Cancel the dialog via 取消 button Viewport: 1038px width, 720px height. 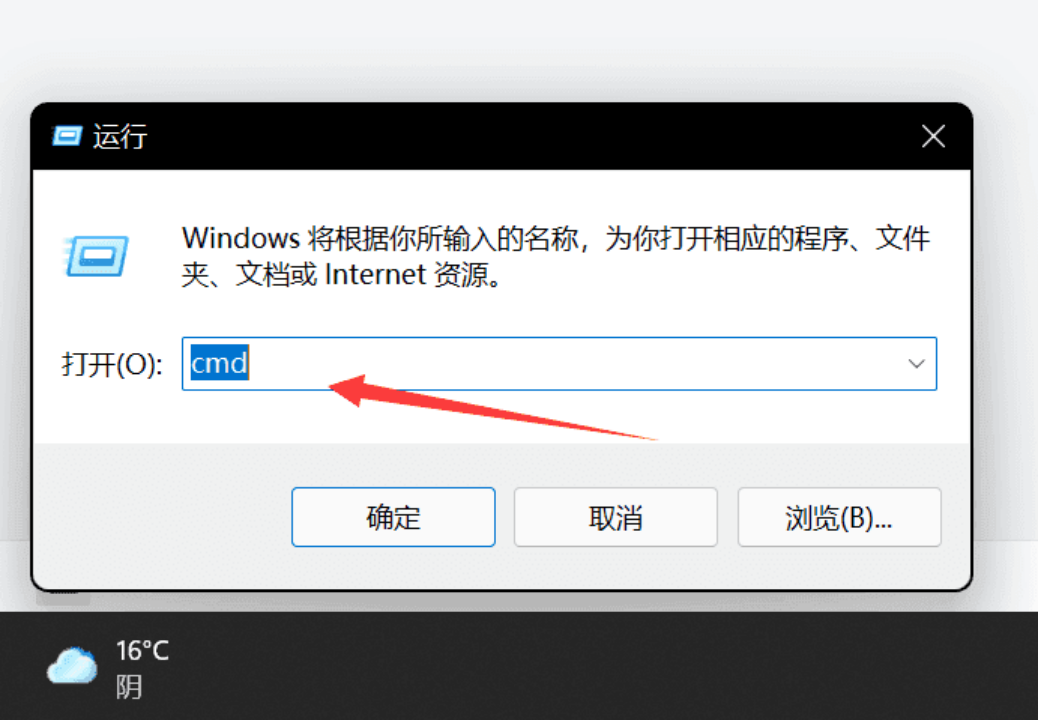[x=616, y=518]
